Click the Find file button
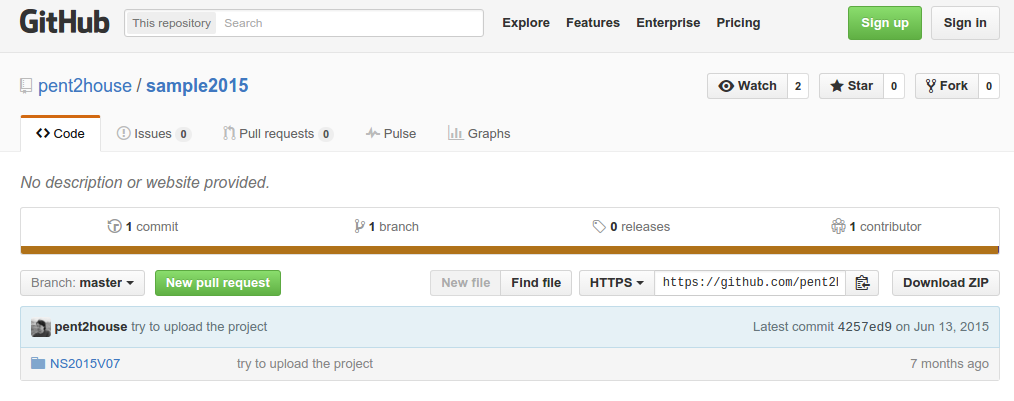Screen dimensions: 1014x401 [x=536, y=283]
